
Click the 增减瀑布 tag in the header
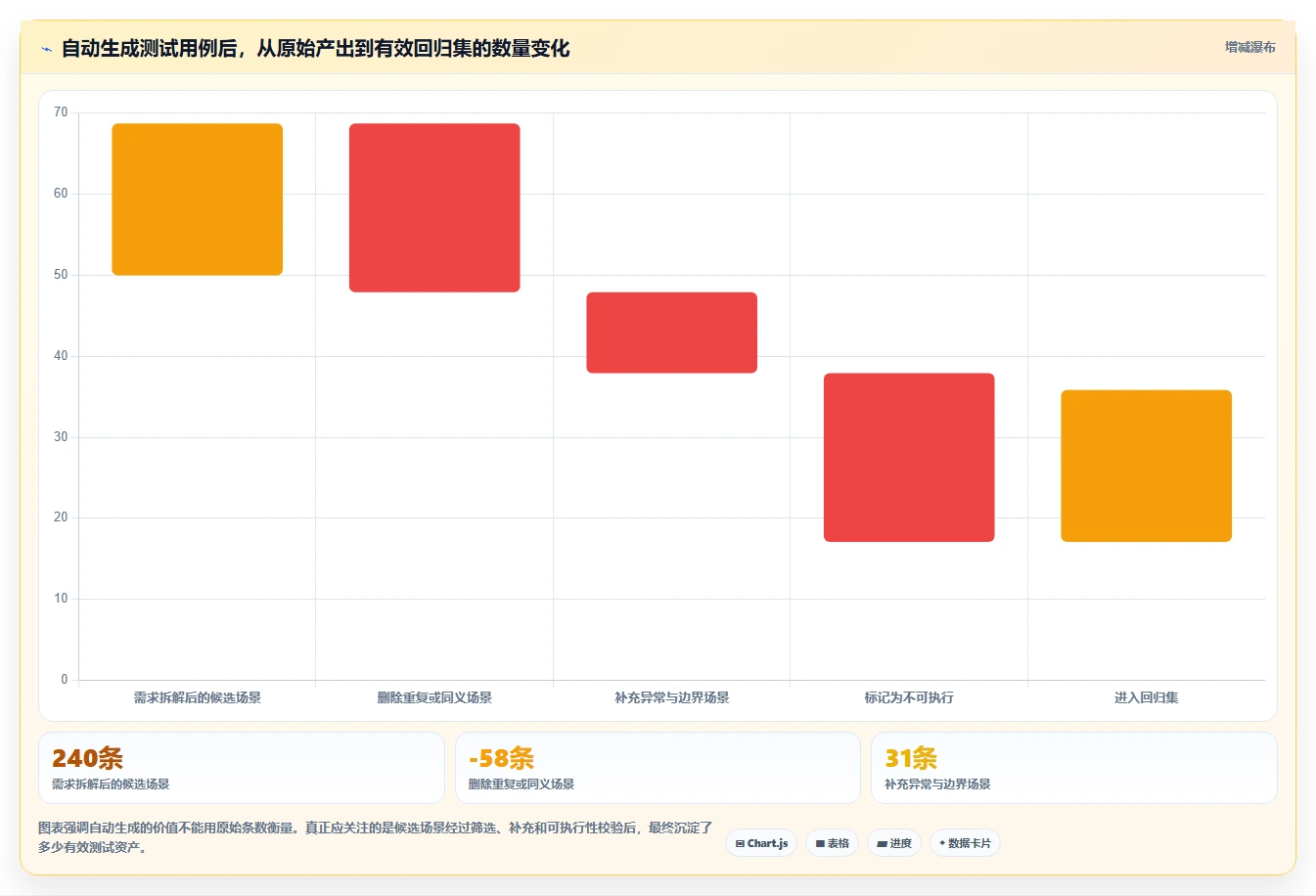(x=1249, y=47)
